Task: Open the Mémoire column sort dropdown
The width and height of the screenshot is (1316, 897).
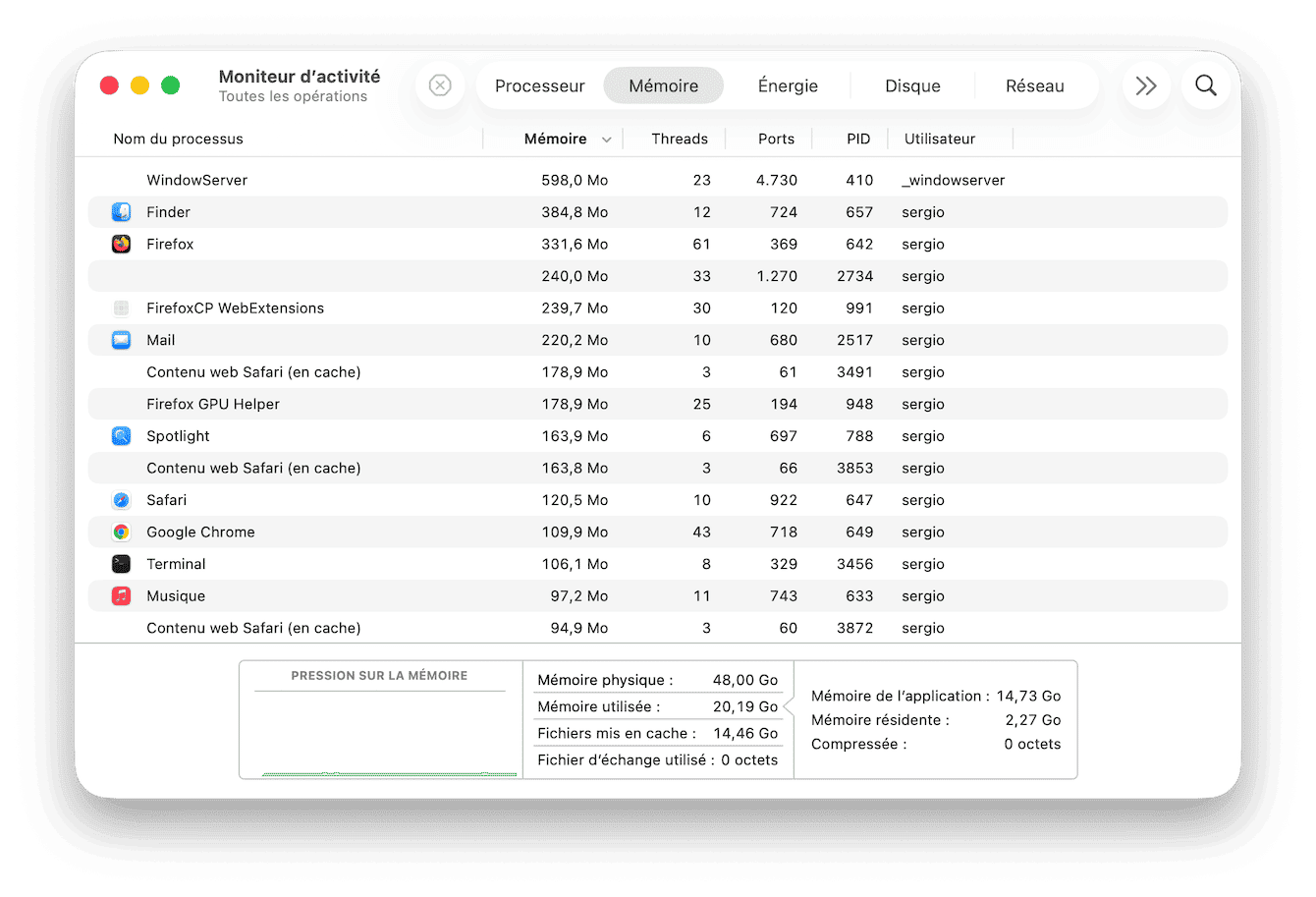Action: pyautogui.click(x=607, y=139)
